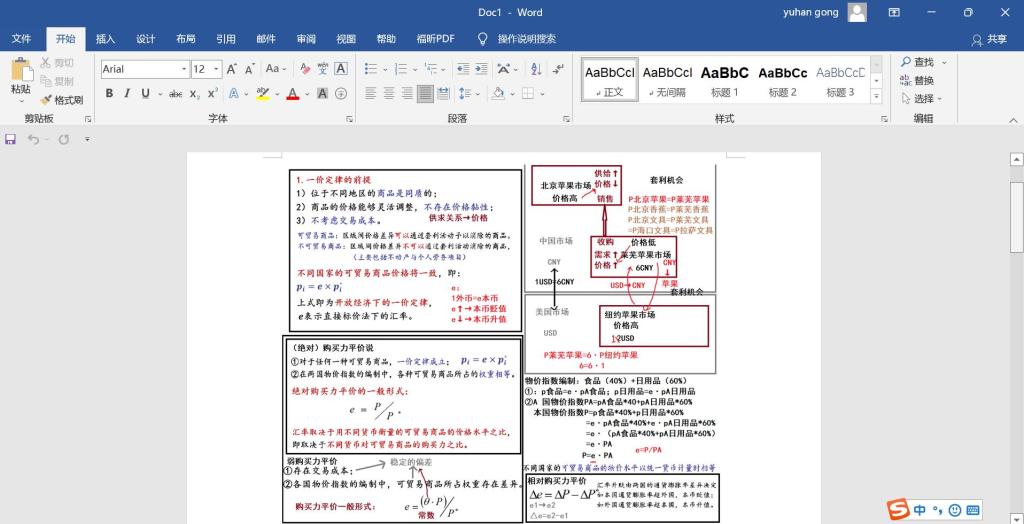
Task: Click the Format Painter (格式刷) brush icon
Action: pyautogui.click(x=46, y=100)
